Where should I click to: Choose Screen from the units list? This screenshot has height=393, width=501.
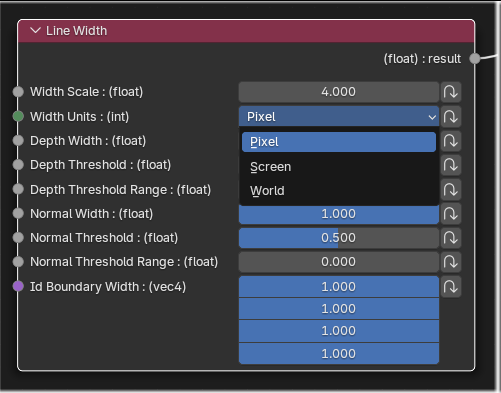[x=339, y=167]
